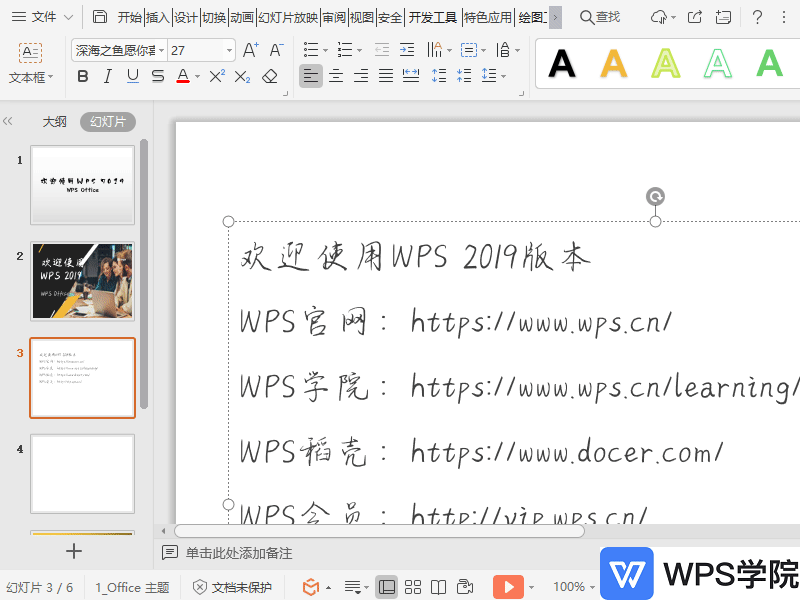The height and width of the screenshot is (600, 800).
Task: Click the Save icon in top toolbar
Action: 100,17
